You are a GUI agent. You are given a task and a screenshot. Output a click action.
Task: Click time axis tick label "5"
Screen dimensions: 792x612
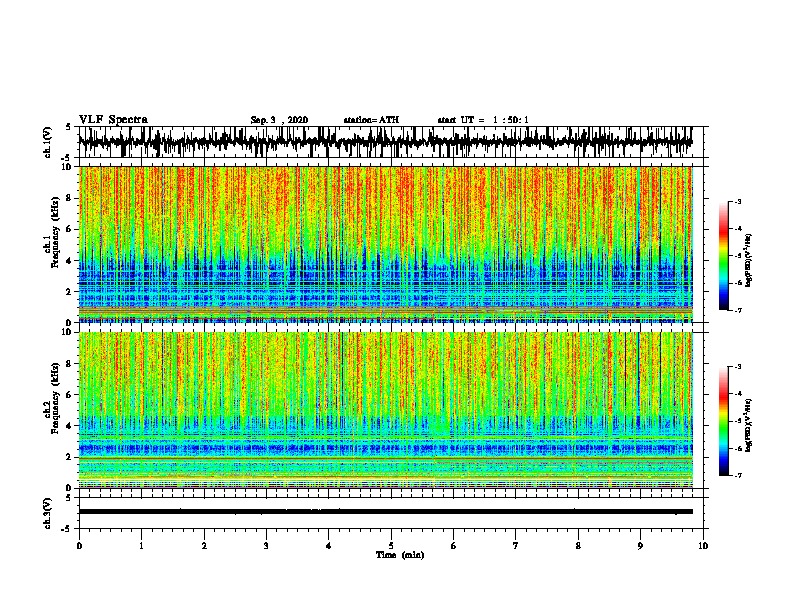coord(391,546)
